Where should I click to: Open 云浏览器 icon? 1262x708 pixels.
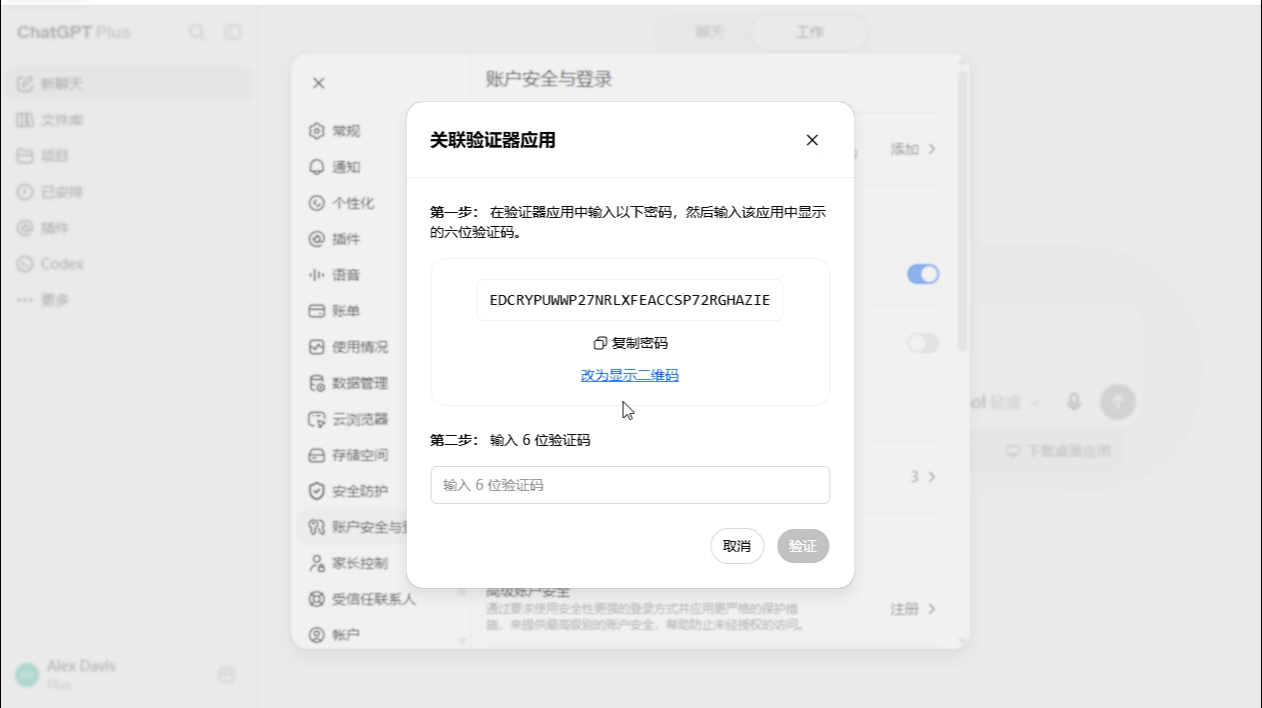[x=317, y=419]
